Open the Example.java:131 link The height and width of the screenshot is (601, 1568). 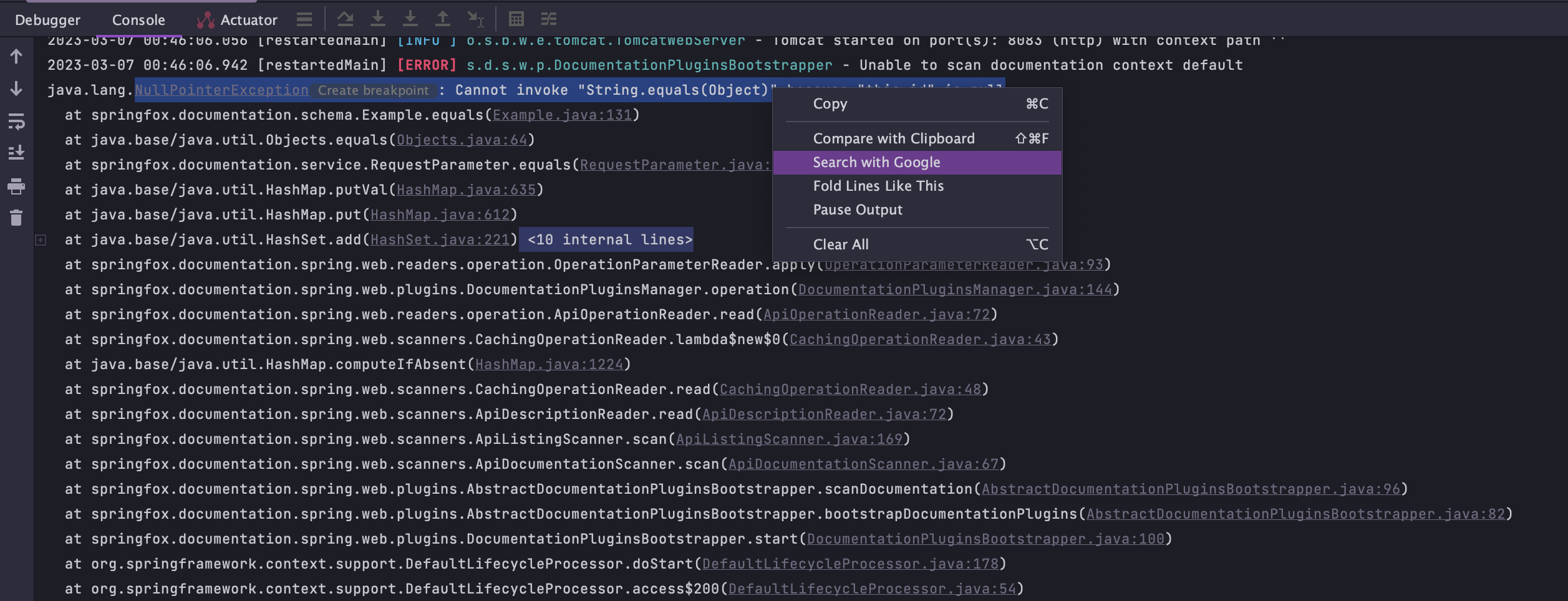pos(562,115)
